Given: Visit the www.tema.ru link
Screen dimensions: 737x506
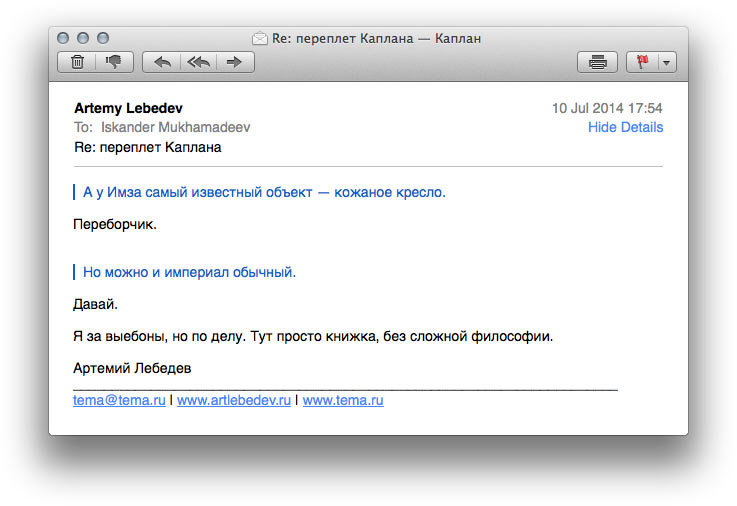Looking at the screenshot, I should click(343, 400).
